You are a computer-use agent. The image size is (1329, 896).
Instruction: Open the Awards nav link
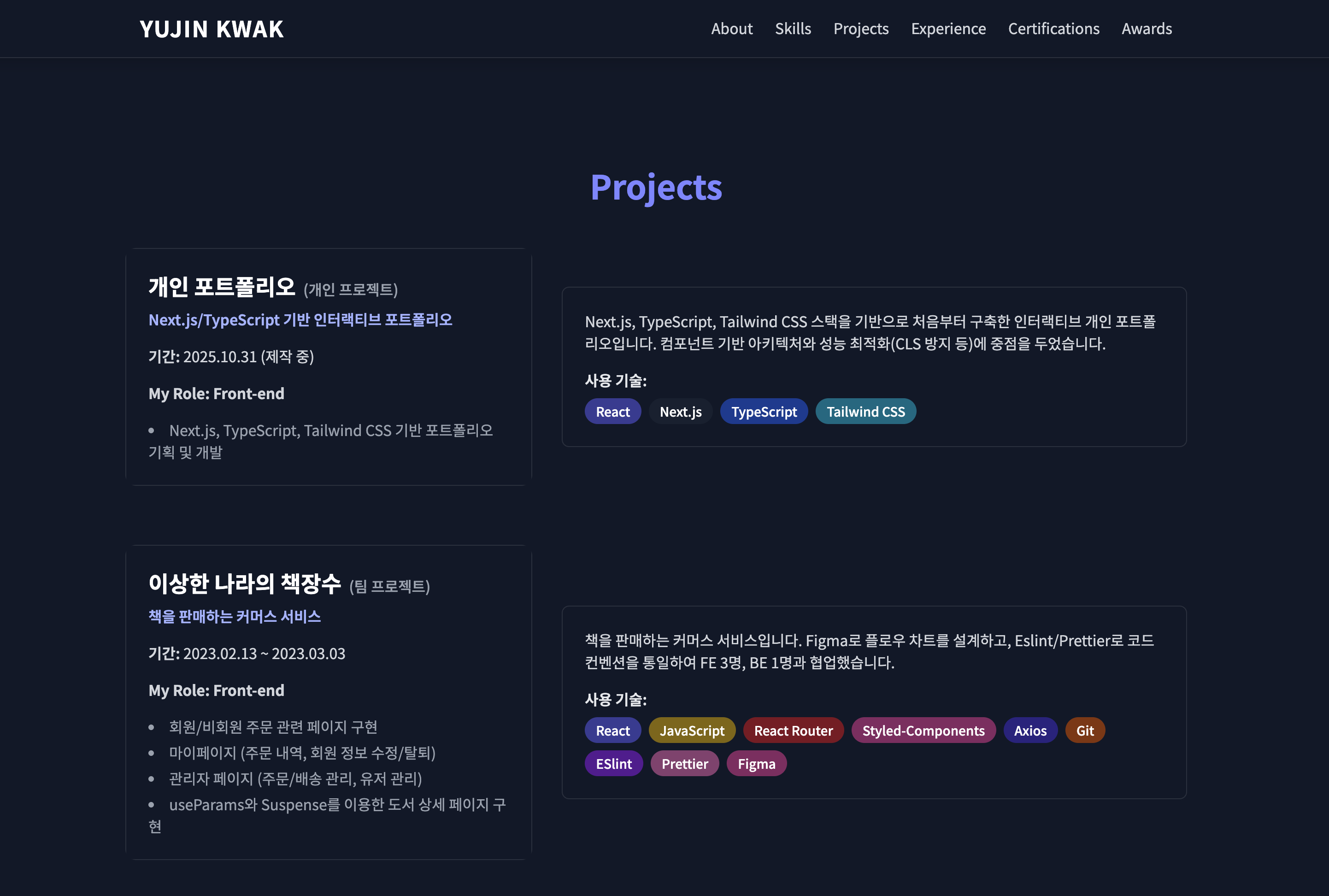point(1146,29)
